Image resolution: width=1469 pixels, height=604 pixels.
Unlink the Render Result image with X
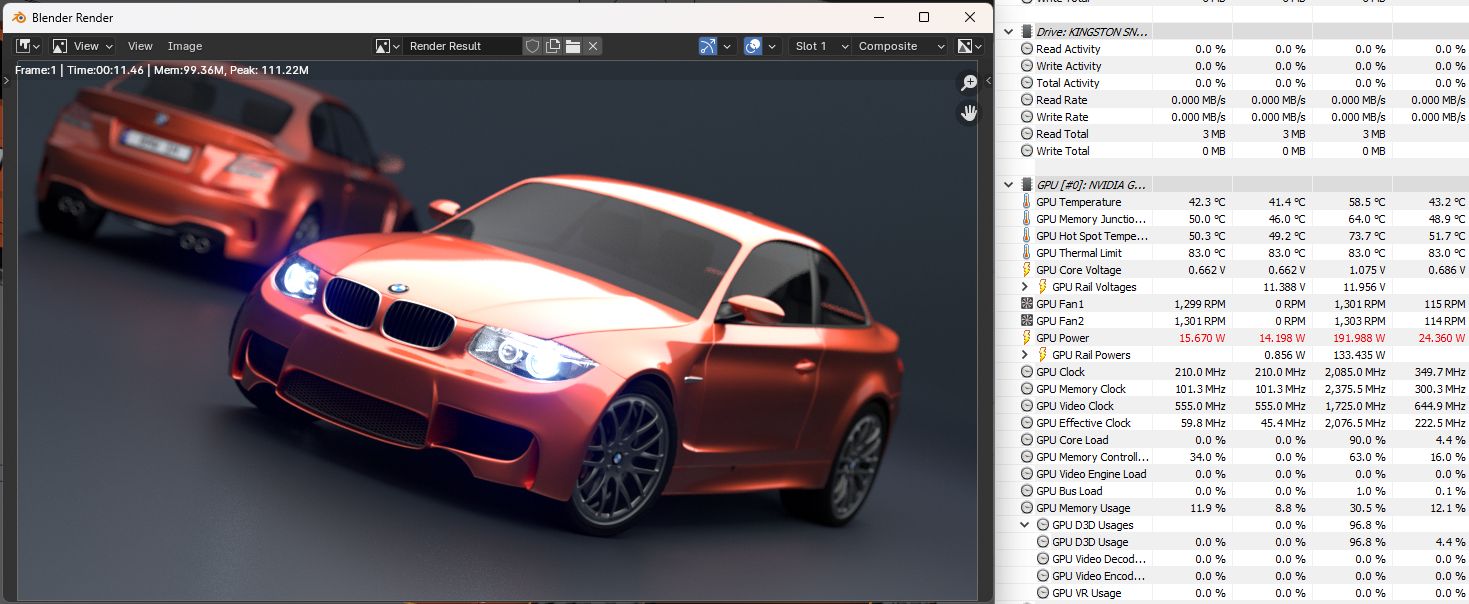tap(593, 46)
